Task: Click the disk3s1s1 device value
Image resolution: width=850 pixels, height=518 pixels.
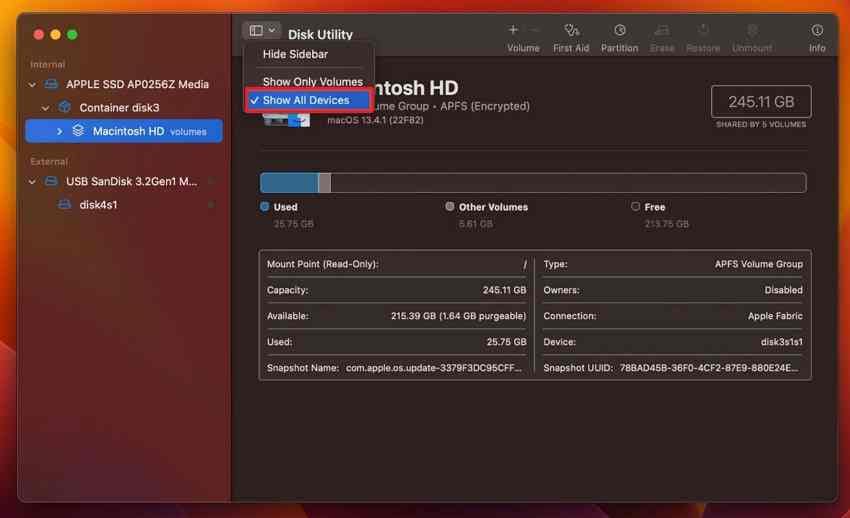Action: (782, 342)
